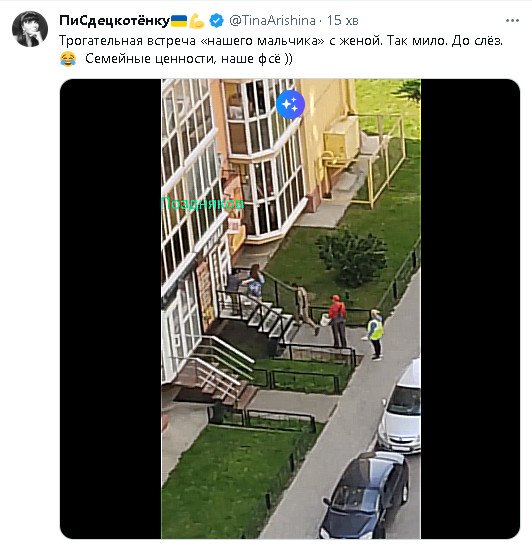Click the right black bar of the video
Viewport: 532px width, 544px height.
tap(470, 309)
